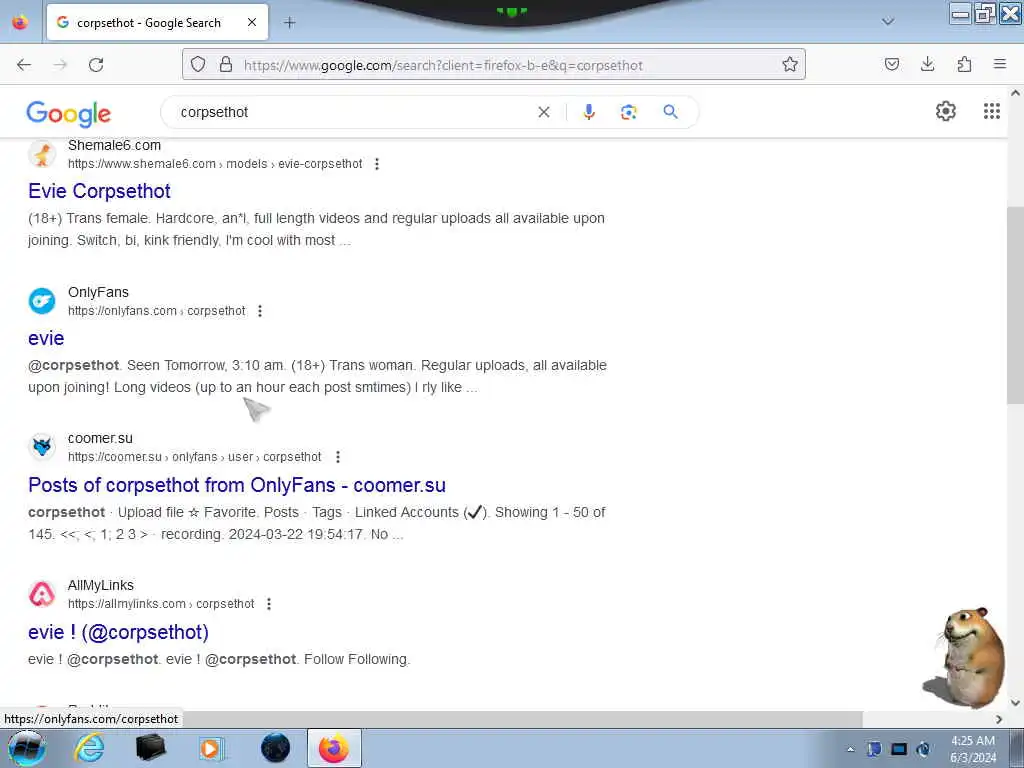The height and width of the screenshot is (768, 1024).
Task: Open the site security padlock icon
Action: (x=226, y=64)
